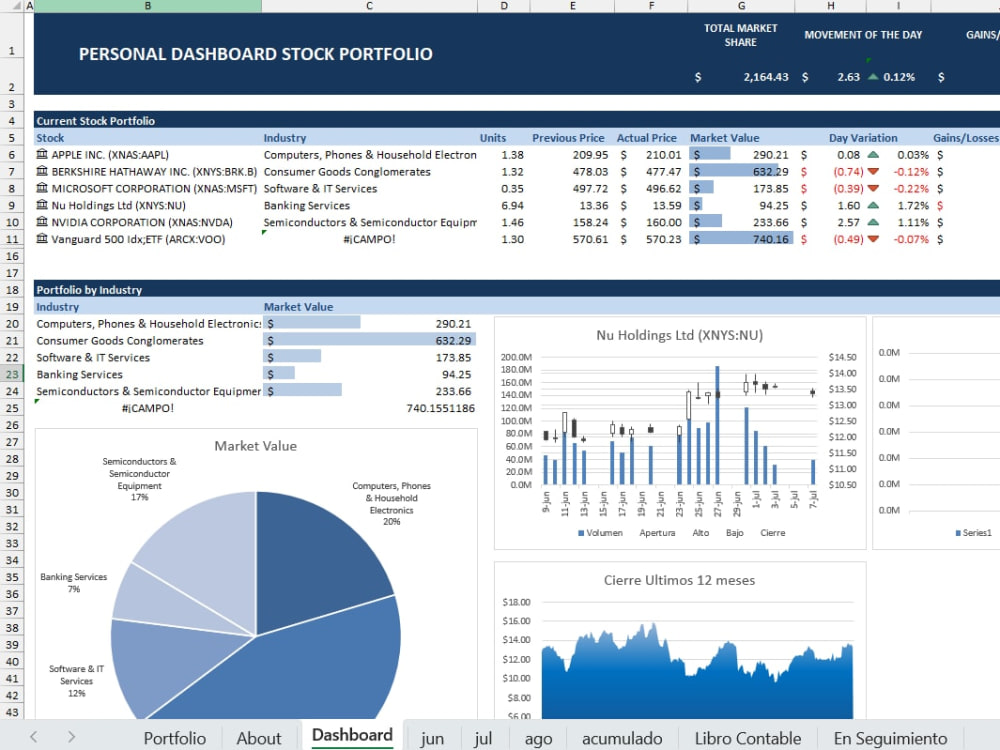Click the green up arrow in Nu Holdings' row
The width and height of the screenshot is (1000, 750).
click(x=873, y=205)
